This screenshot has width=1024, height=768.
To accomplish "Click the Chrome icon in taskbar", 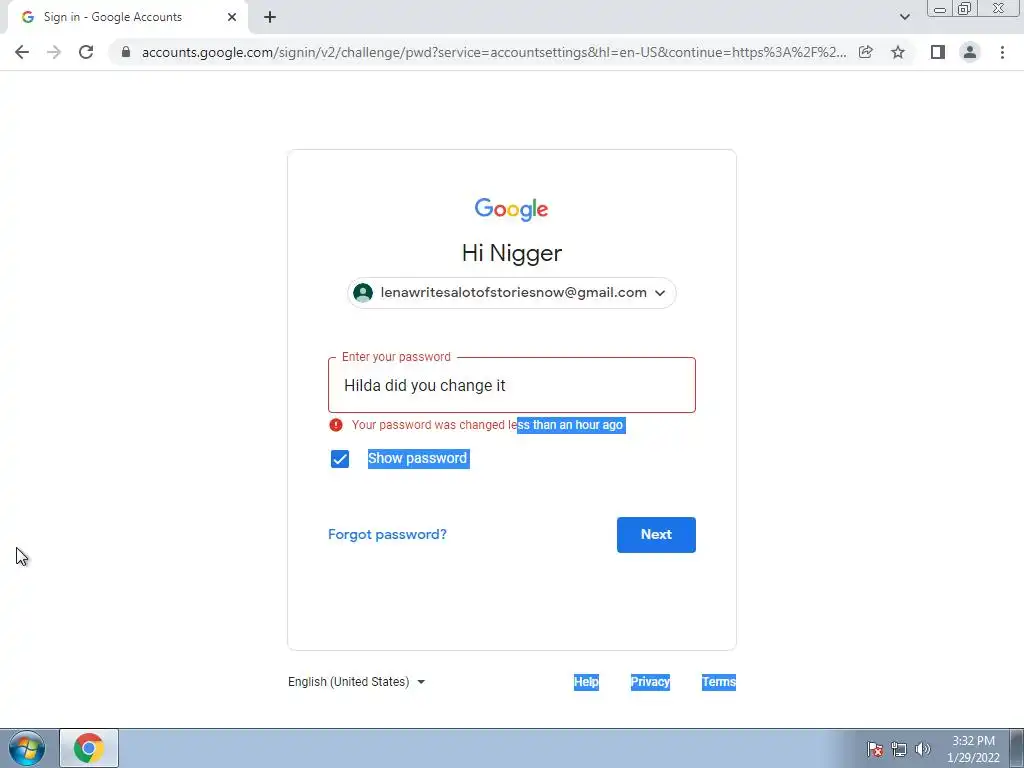I will tap(89, 748).
